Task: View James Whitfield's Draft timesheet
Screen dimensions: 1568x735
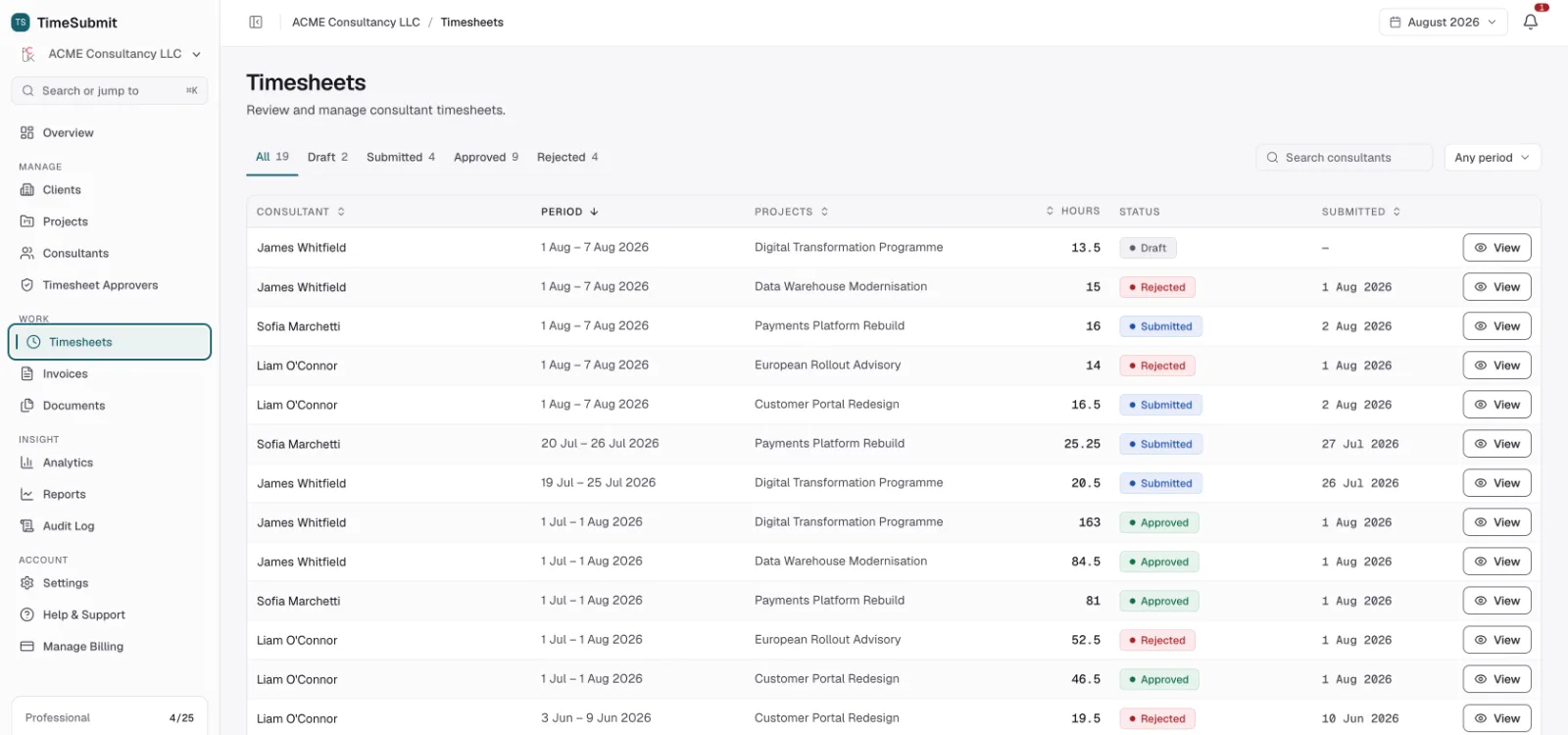Action: click(1496, 248)
